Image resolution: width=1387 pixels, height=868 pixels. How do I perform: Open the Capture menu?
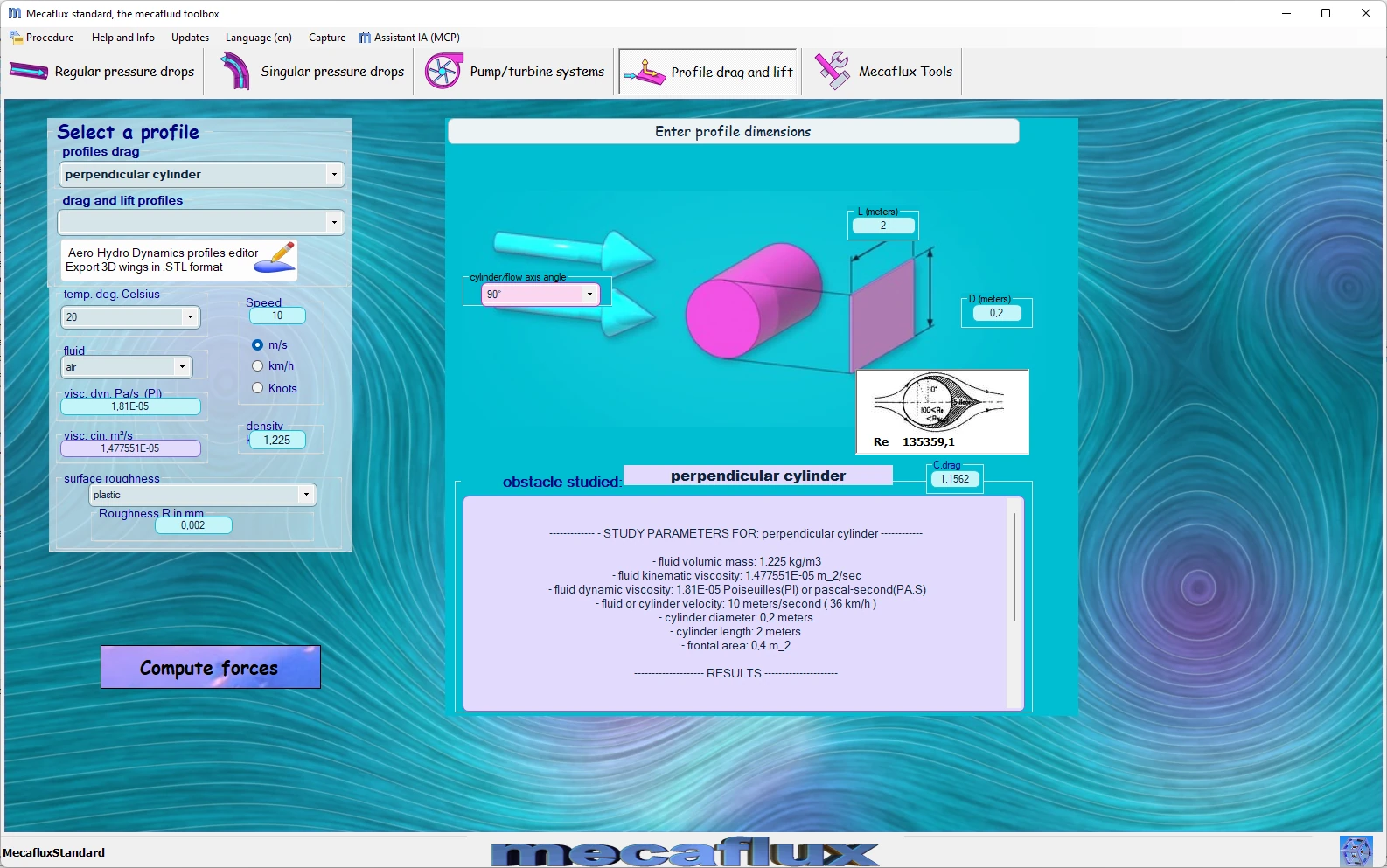point(327,38)
